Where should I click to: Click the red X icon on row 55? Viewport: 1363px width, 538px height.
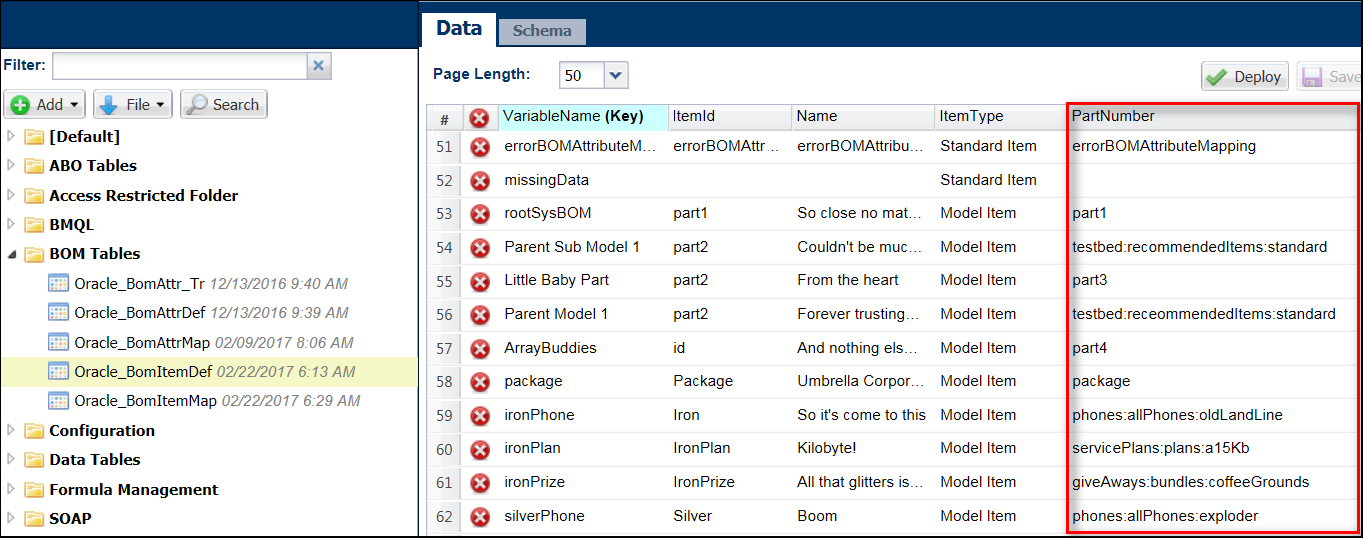(x=480, y=281)
